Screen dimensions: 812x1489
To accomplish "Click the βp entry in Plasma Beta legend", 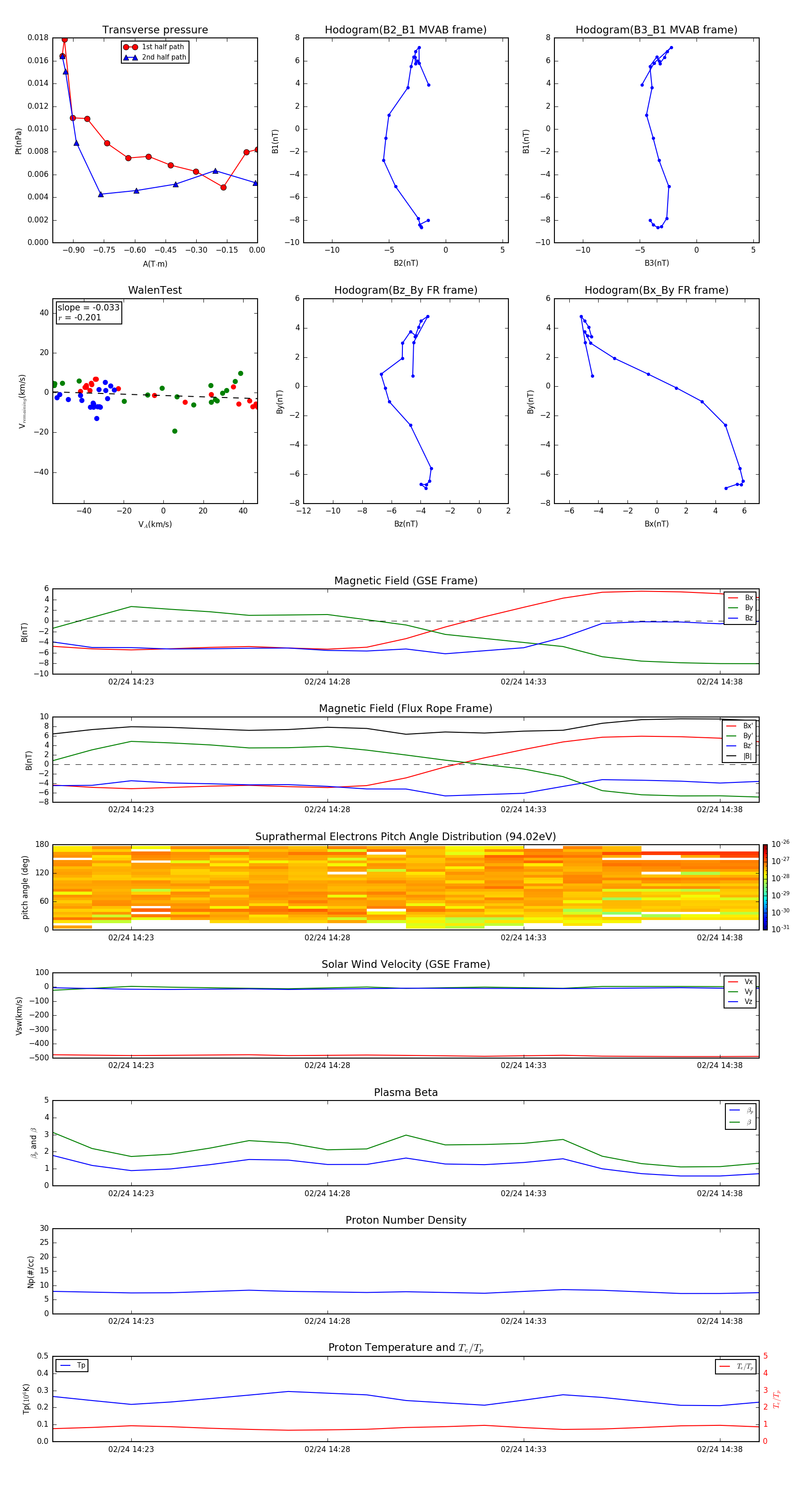I will click(741, 1110).
